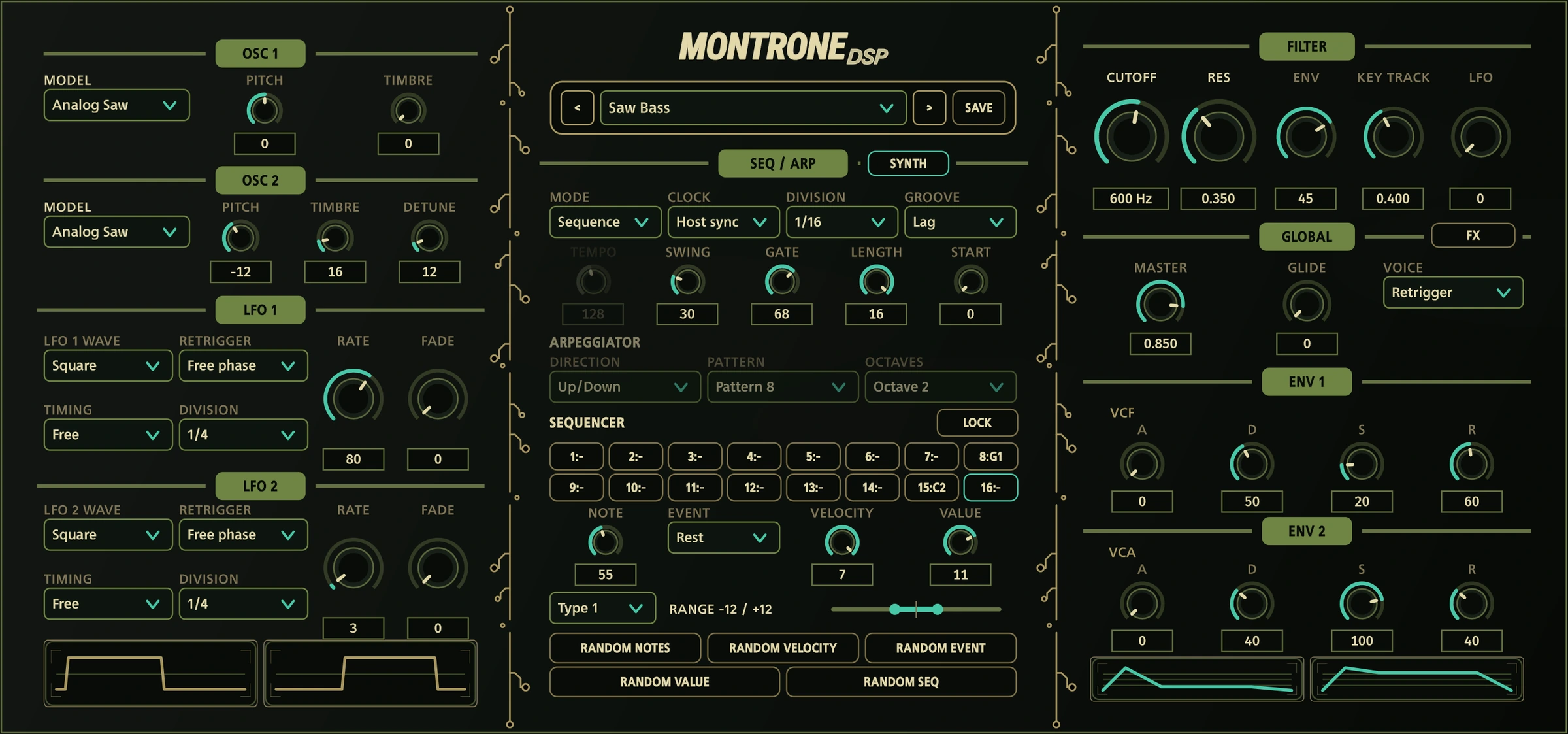Switch to the FX tab
The height and width of the screenshot is (734, 1568).
click(1473, 235)
